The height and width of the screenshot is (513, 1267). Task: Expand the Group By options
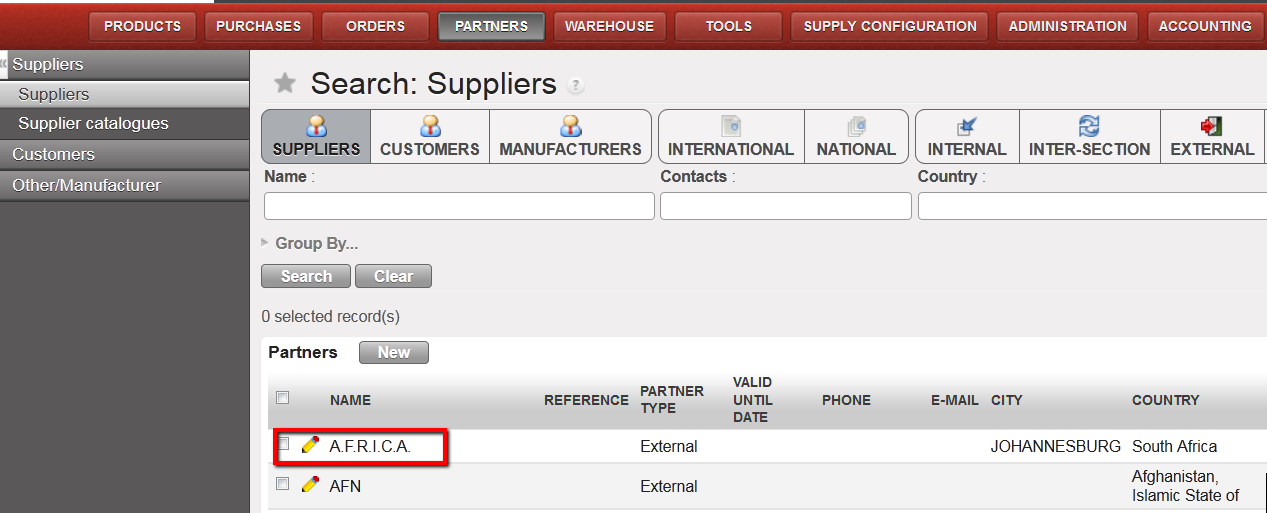point(310,243)
